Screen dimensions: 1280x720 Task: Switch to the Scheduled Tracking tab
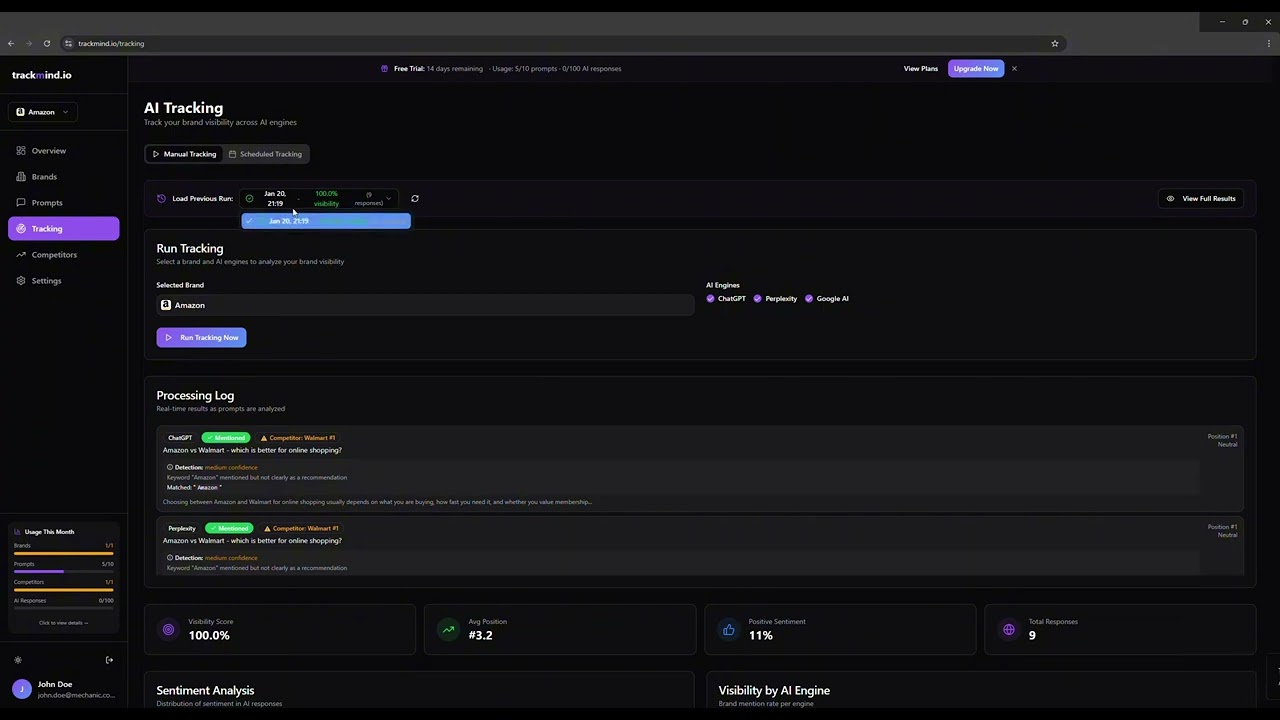tap(265, 154)
